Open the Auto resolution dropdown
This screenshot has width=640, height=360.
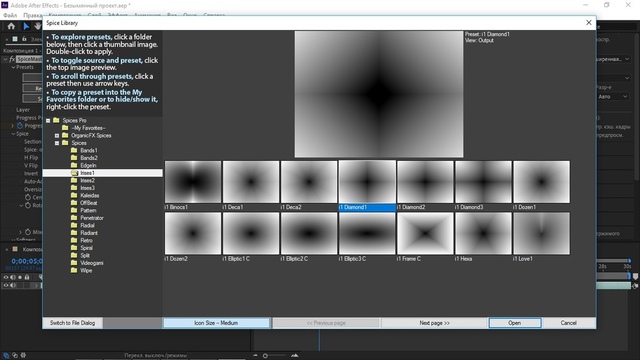pyautogui.click(x=613, y=97)
